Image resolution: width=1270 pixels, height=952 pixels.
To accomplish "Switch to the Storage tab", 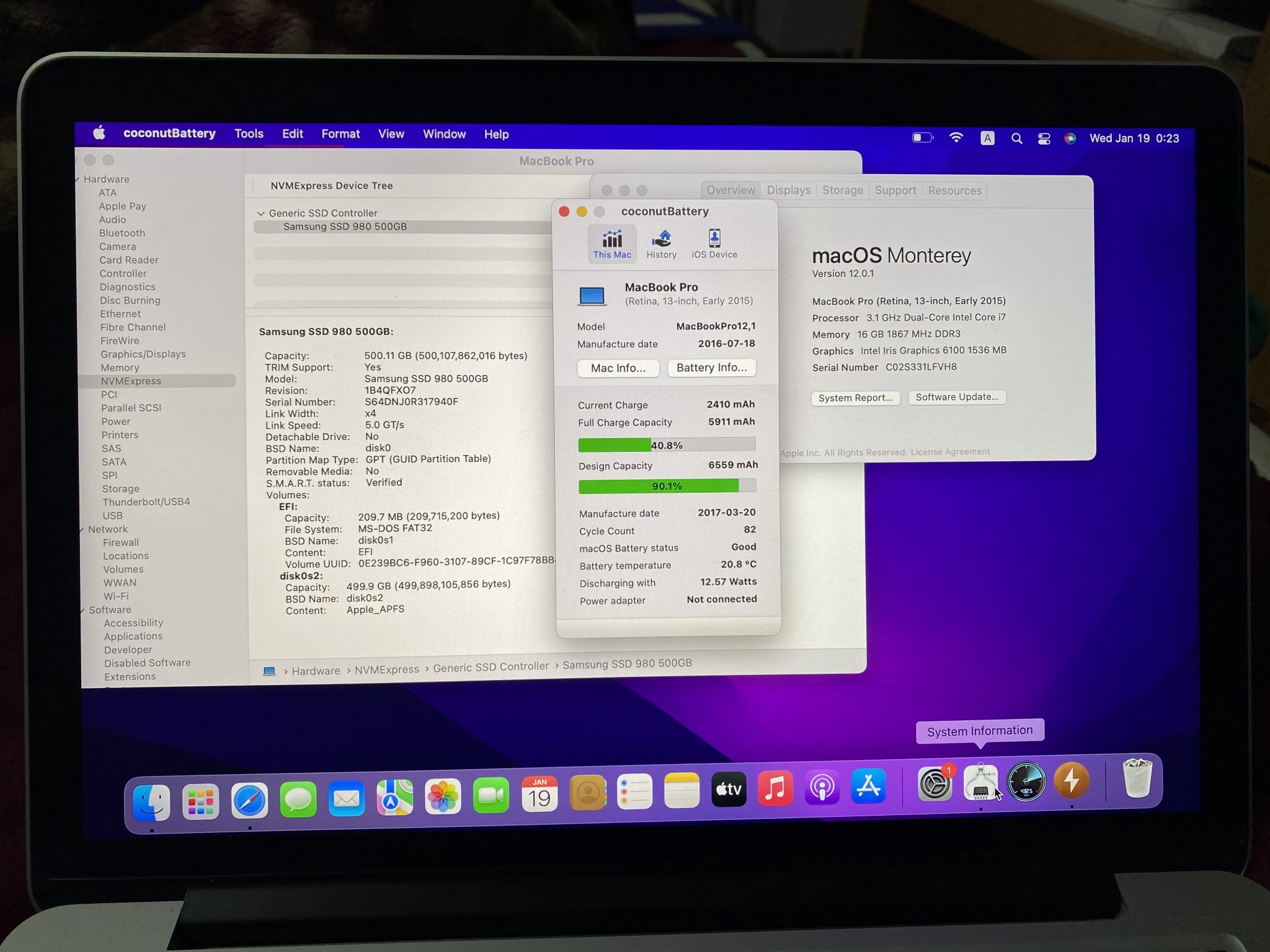I will (842, 190).
